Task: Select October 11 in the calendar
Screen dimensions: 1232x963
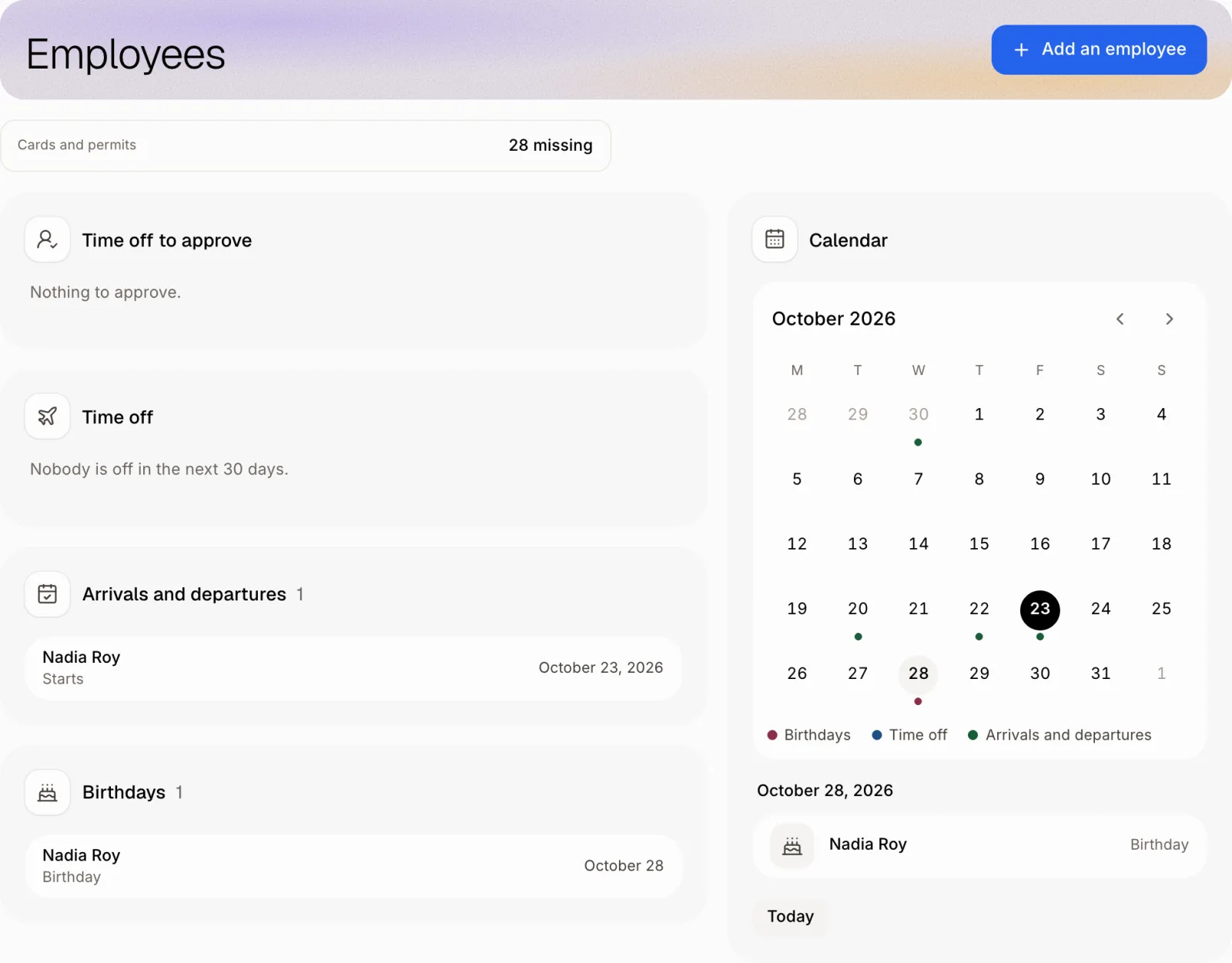Action: [x=1161, y=480]
